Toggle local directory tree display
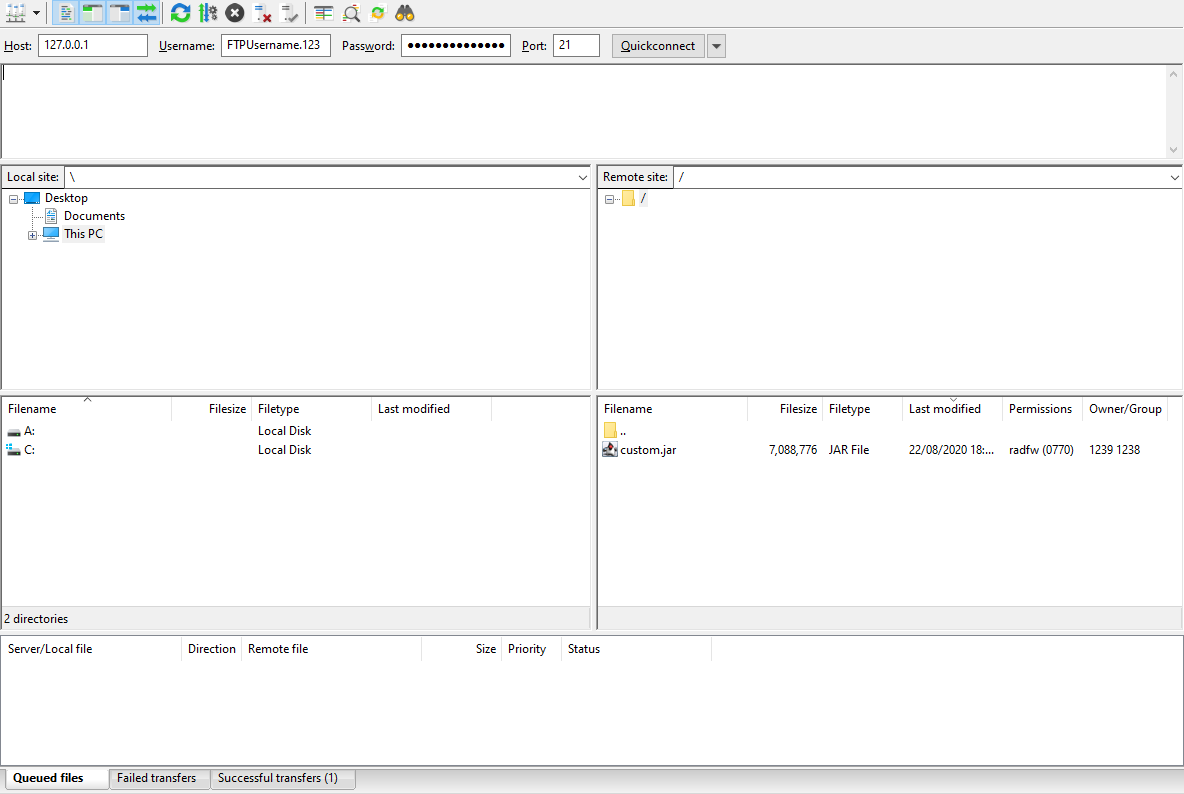1184x794 pixels. (92, 13)
